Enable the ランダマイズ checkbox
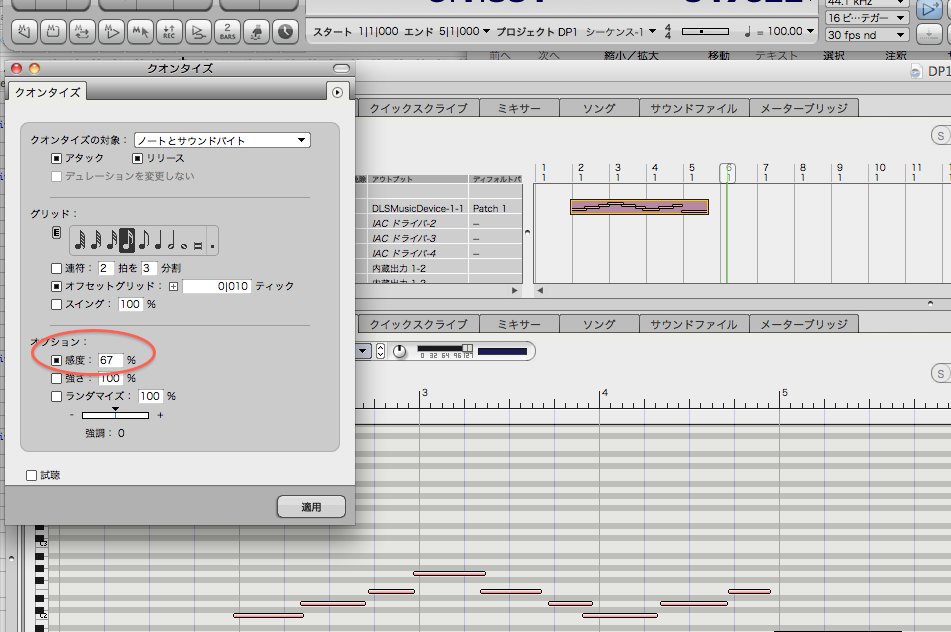The height and width of the screenshot is (632, 951). point(56,397)
